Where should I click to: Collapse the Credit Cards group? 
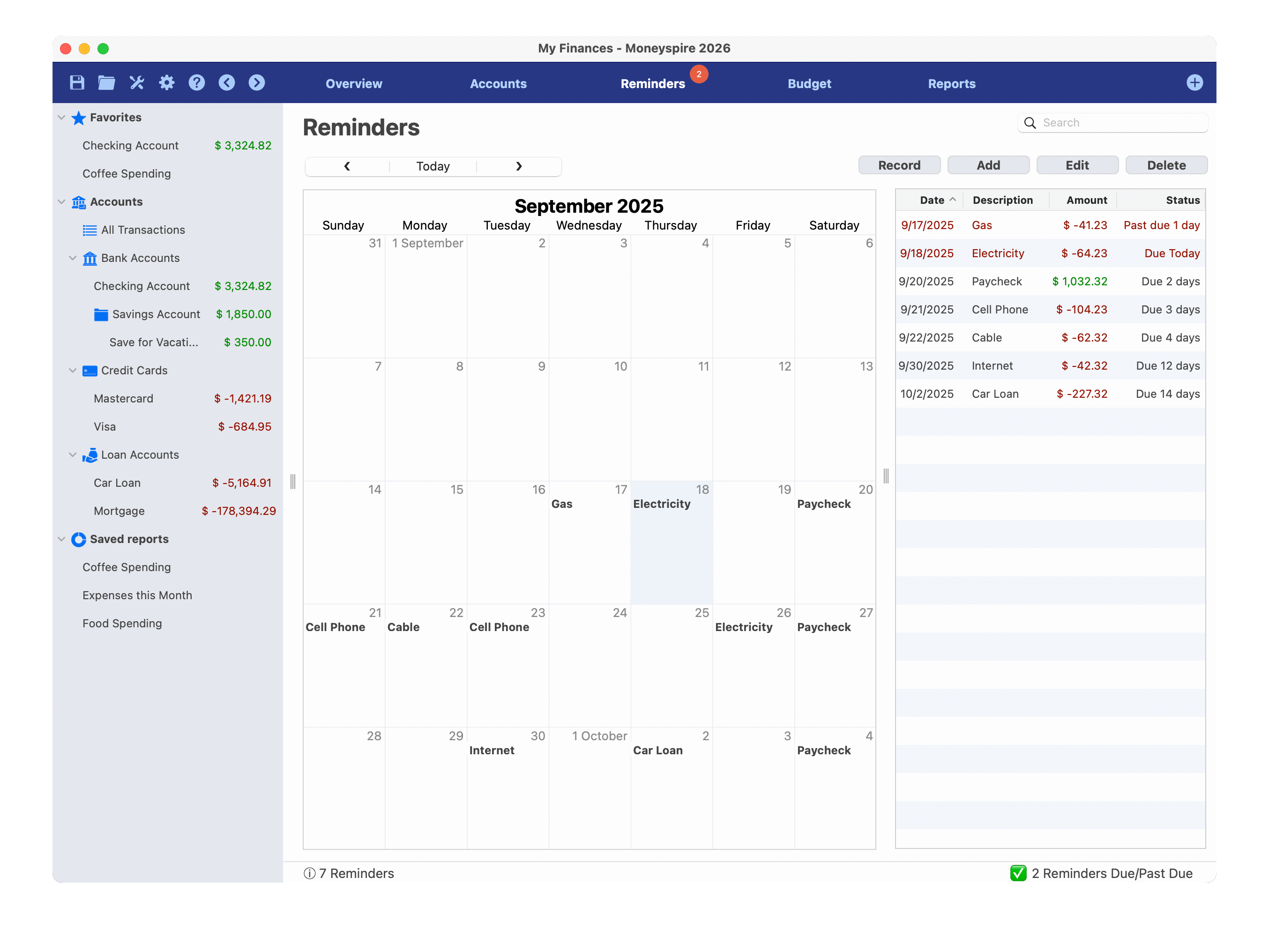(73, 371)
